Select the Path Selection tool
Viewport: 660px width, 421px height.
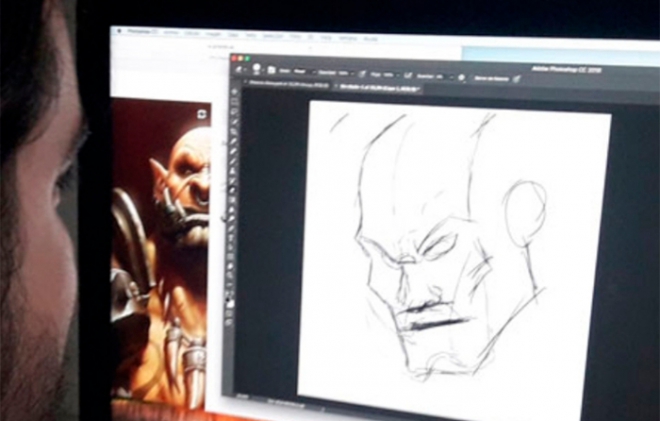click(x=232, y=248)
